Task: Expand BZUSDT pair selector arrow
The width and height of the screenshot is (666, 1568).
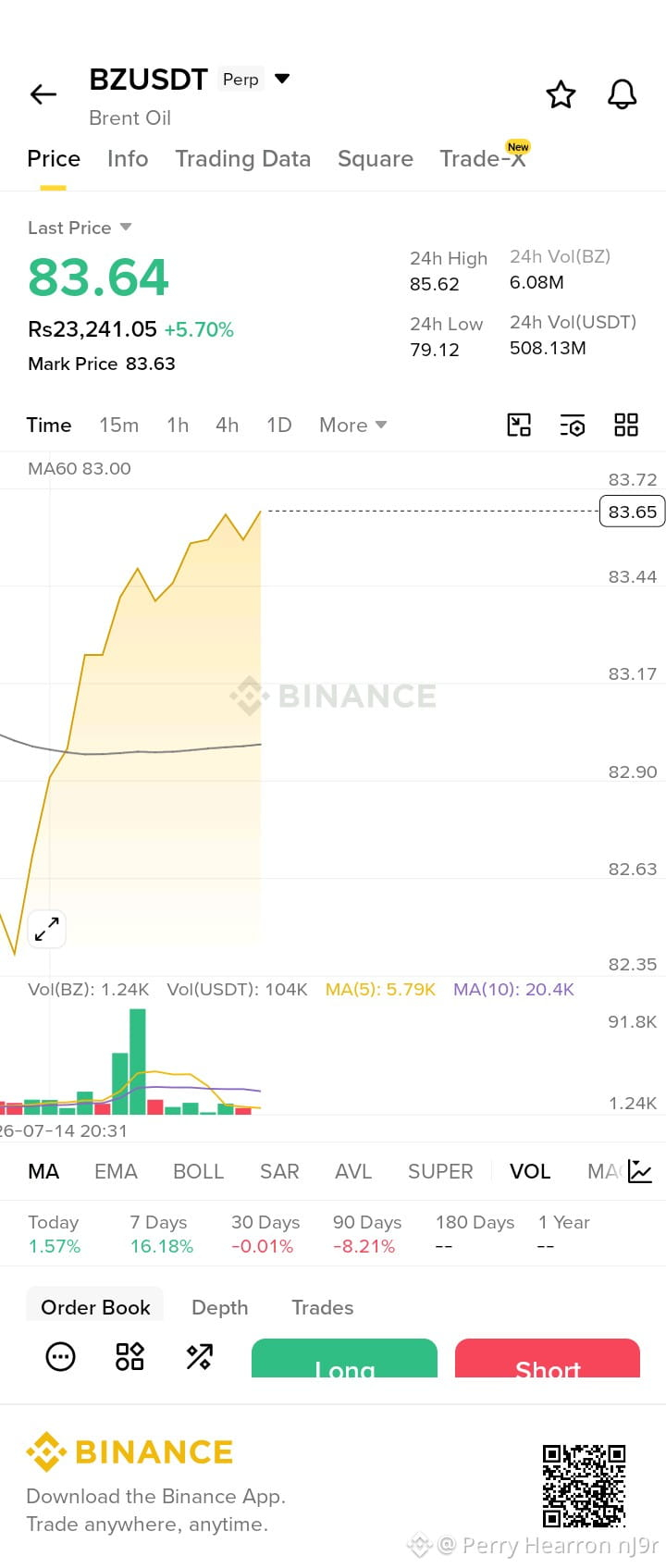Action: tap(283, 79)
